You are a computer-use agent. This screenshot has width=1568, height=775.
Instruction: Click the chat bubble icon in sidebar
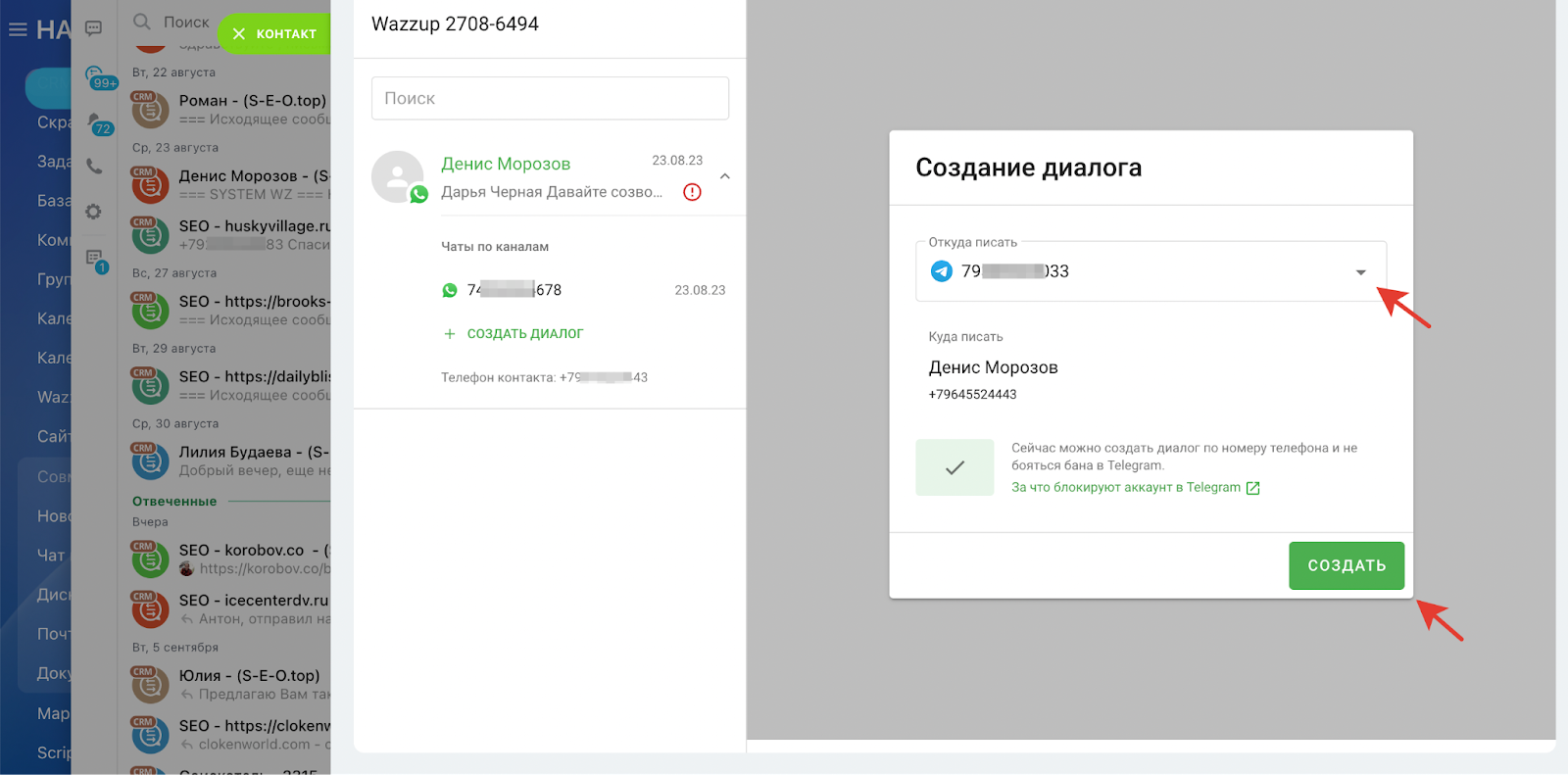tap(94, 28)
